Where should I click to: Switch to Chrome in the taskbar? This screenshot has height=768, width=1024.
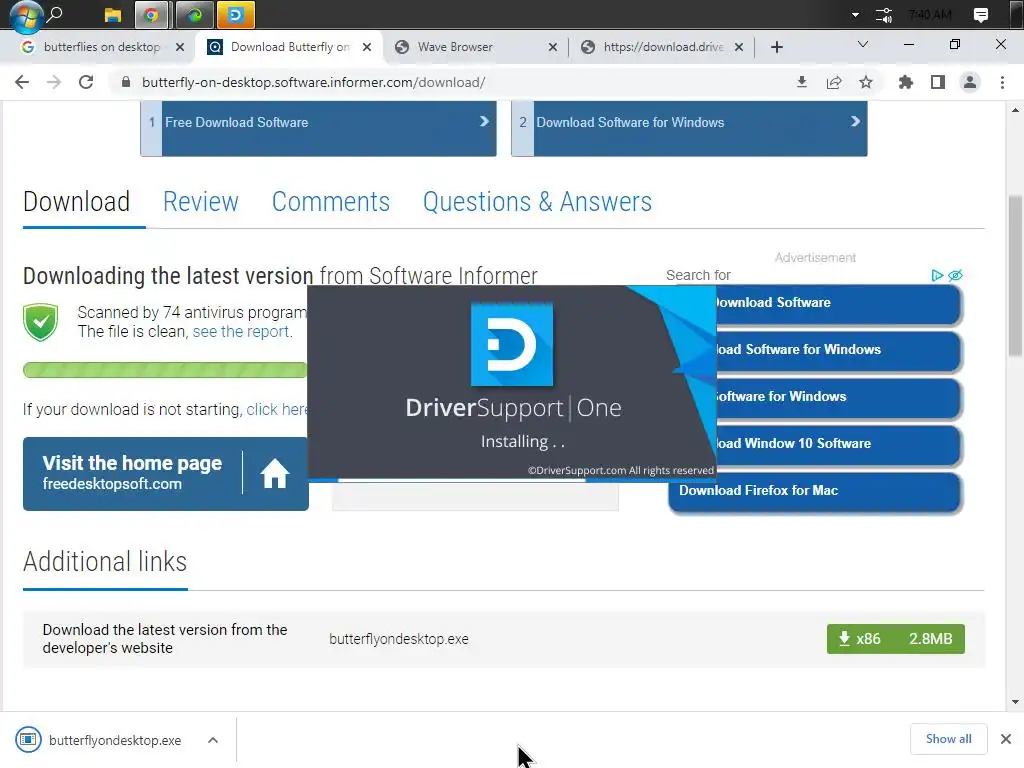coord(151,14)
